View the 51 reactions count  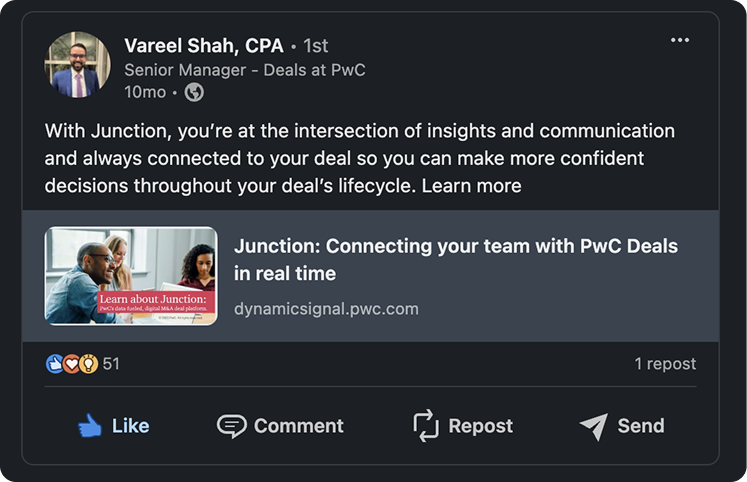tap(111, 364)
